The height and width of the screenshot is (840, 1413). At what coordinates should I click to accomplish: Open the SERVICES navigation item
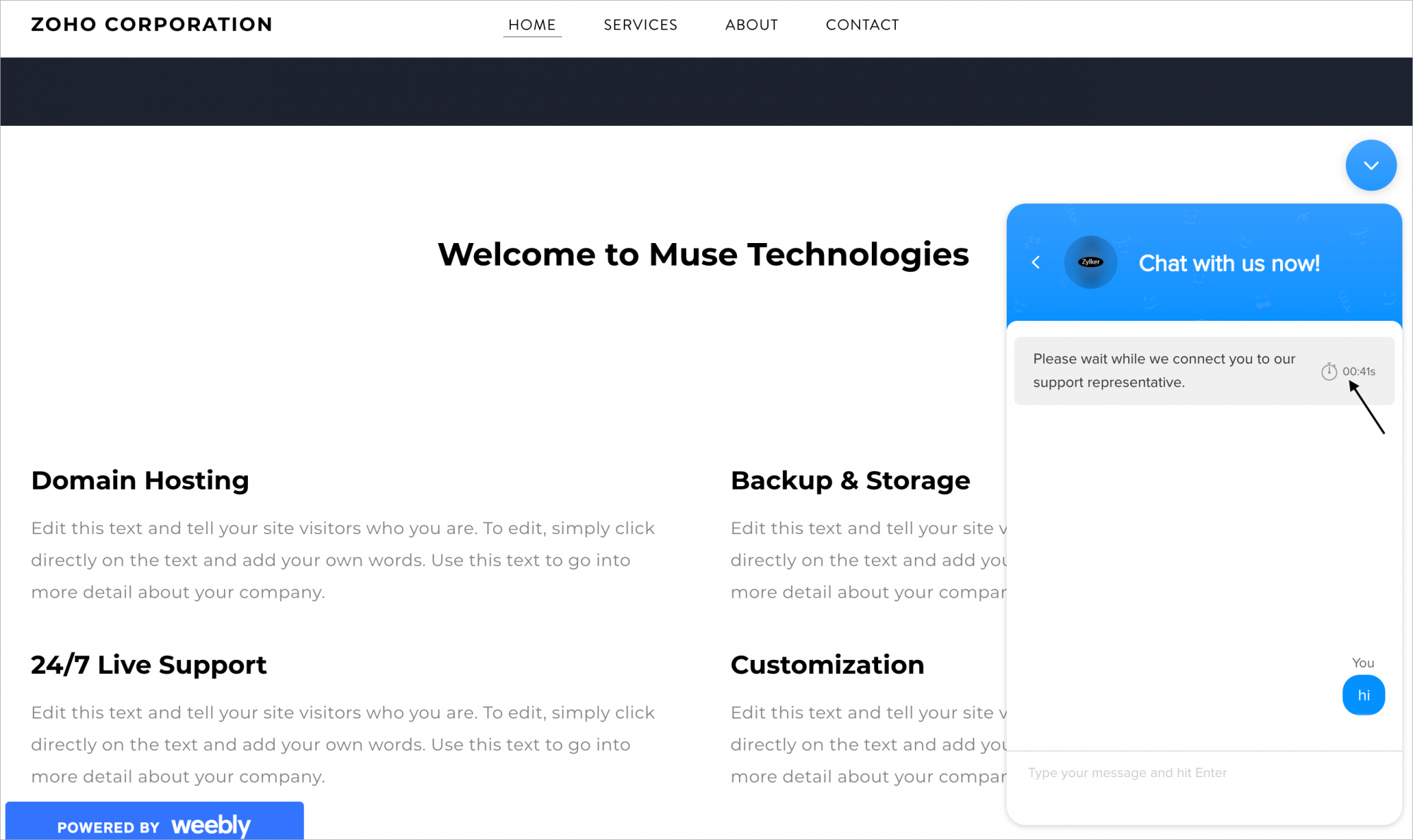coord(640,25)
